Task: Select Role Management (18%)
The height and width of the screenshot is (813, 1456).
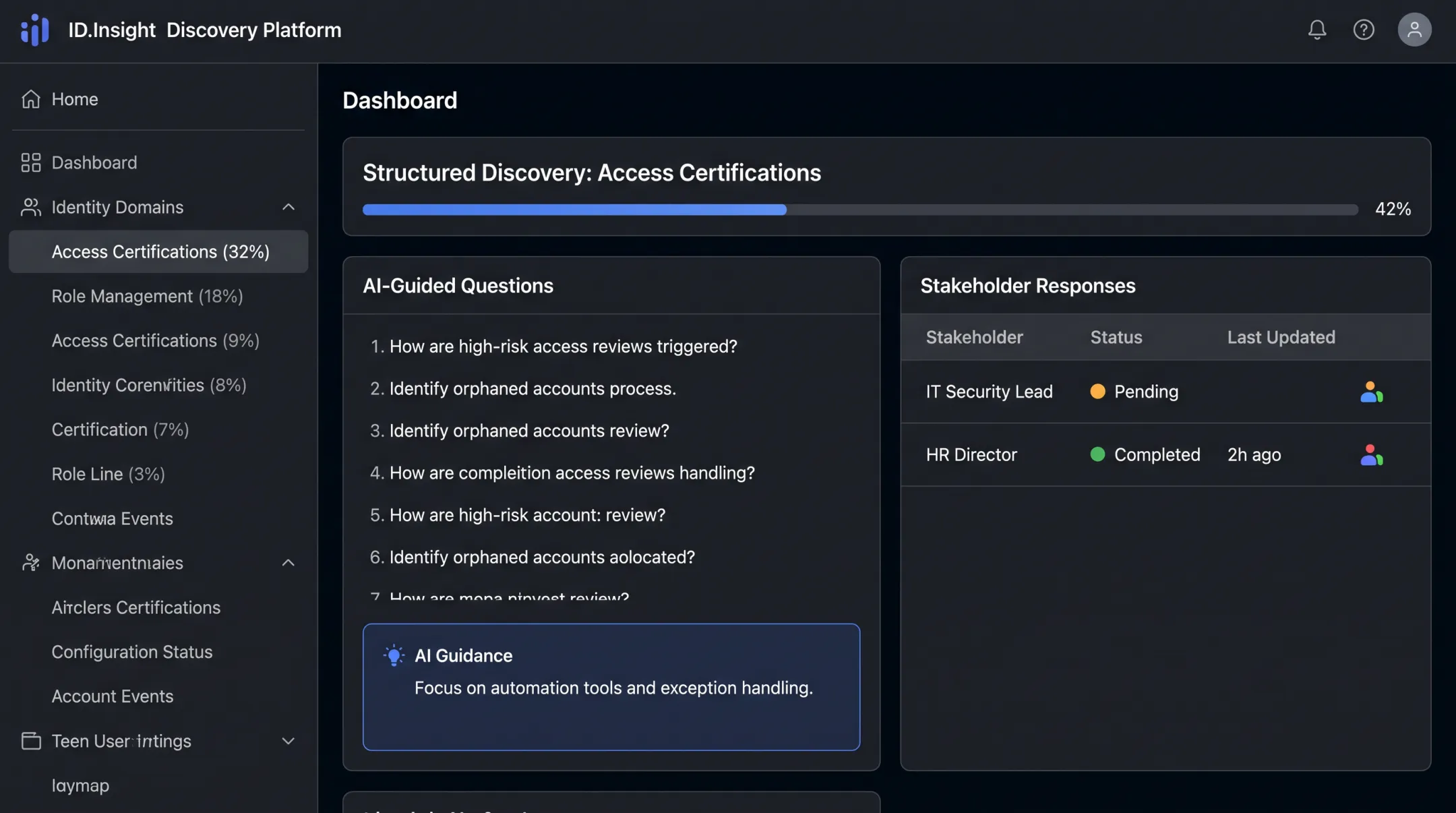Action: 147,296
